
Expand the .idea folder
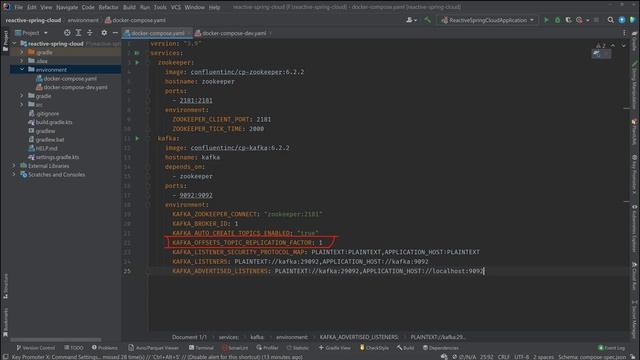point(22,61)
